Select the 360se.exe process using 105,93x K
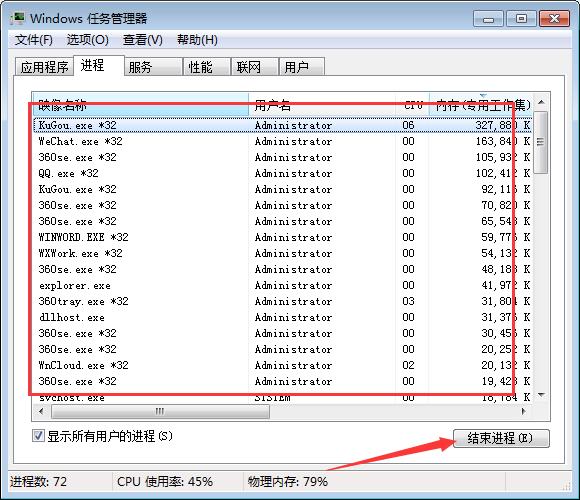580x500 pixels. [283, 157]
